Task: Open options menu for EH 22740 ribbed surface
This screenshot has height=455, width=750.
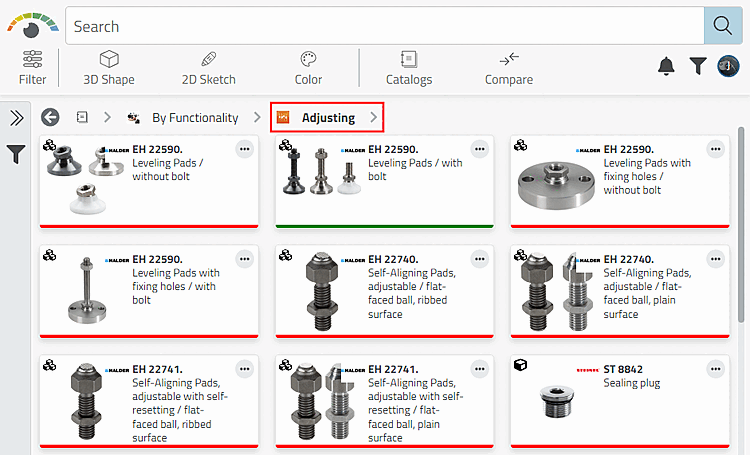Action: [480, 258]
